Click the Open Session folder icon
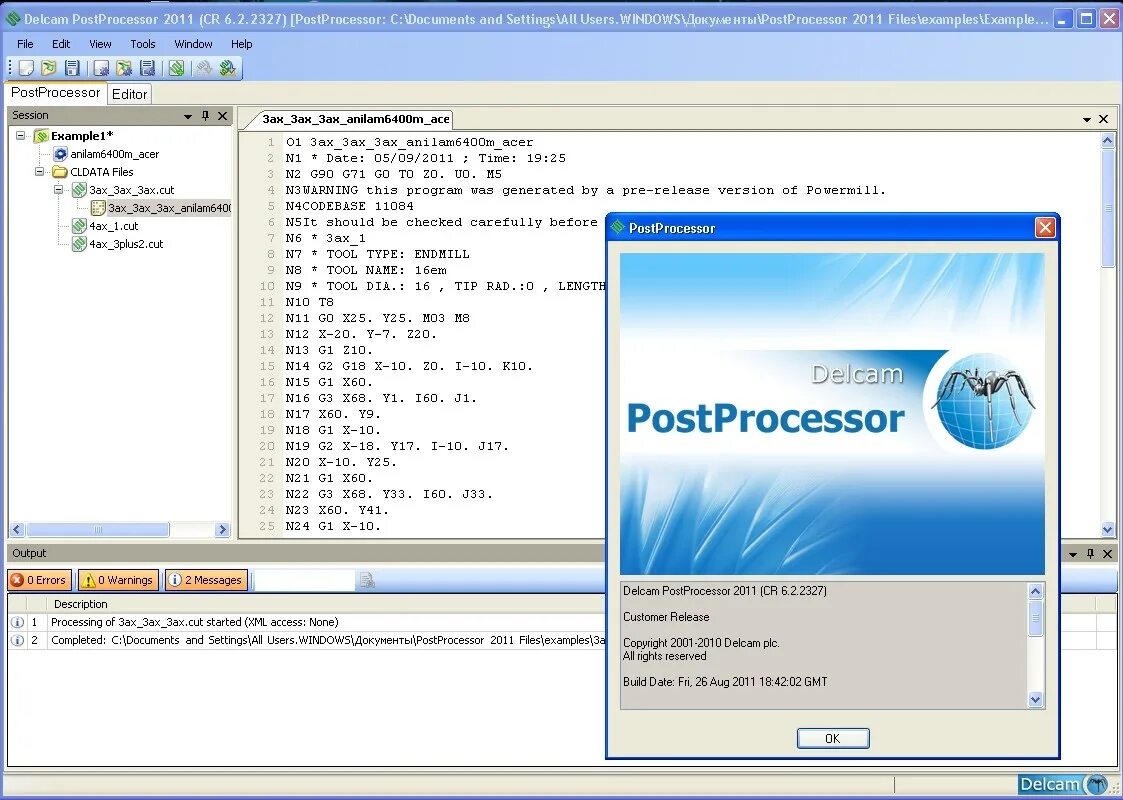This screenshot has height=800, width=1123. pos(49,68)
